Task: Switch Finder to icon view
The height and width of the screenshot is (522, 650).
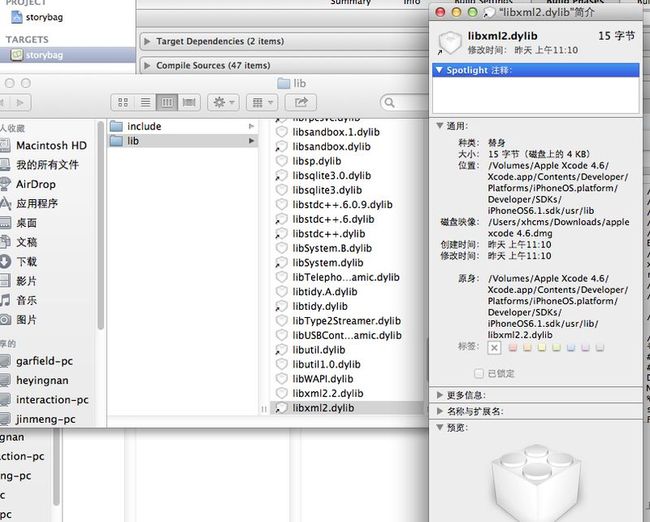Action: pyautogui.click(x=123, y=102)
